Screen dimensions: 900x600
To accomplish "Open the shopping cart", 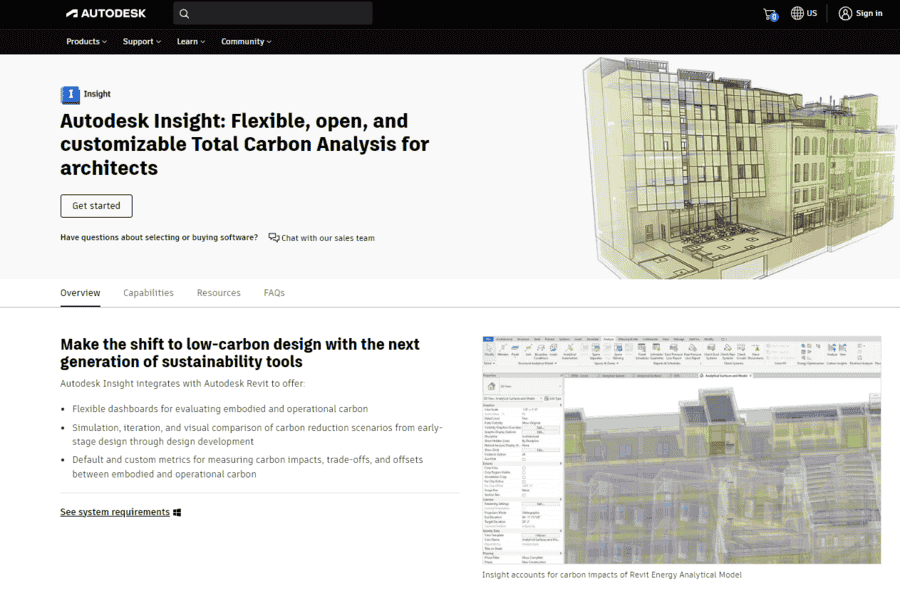I will pos(770,14).
